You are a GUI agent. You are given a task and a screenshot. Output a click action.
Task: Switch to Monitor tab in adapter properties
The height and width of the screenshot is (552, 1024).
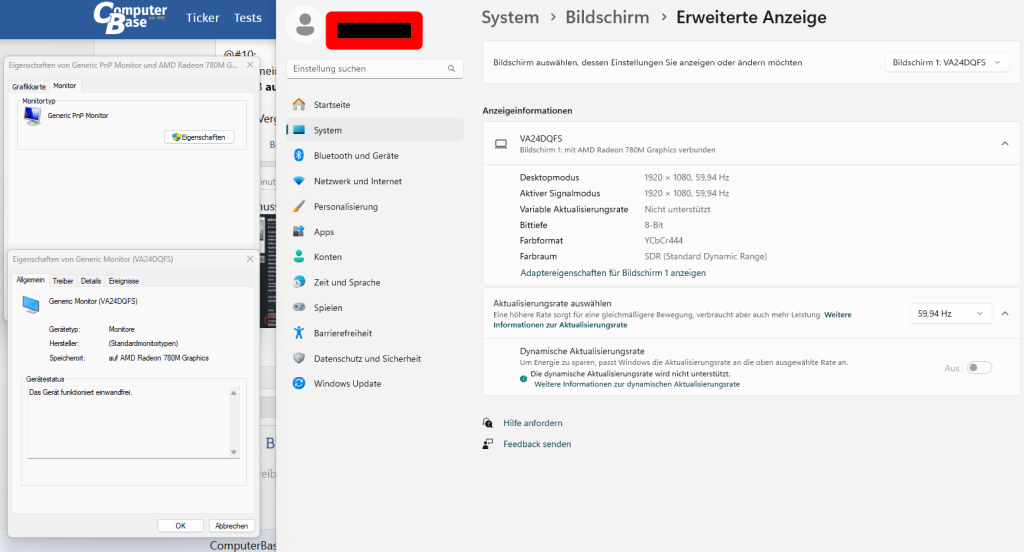(x=65, y=86)
